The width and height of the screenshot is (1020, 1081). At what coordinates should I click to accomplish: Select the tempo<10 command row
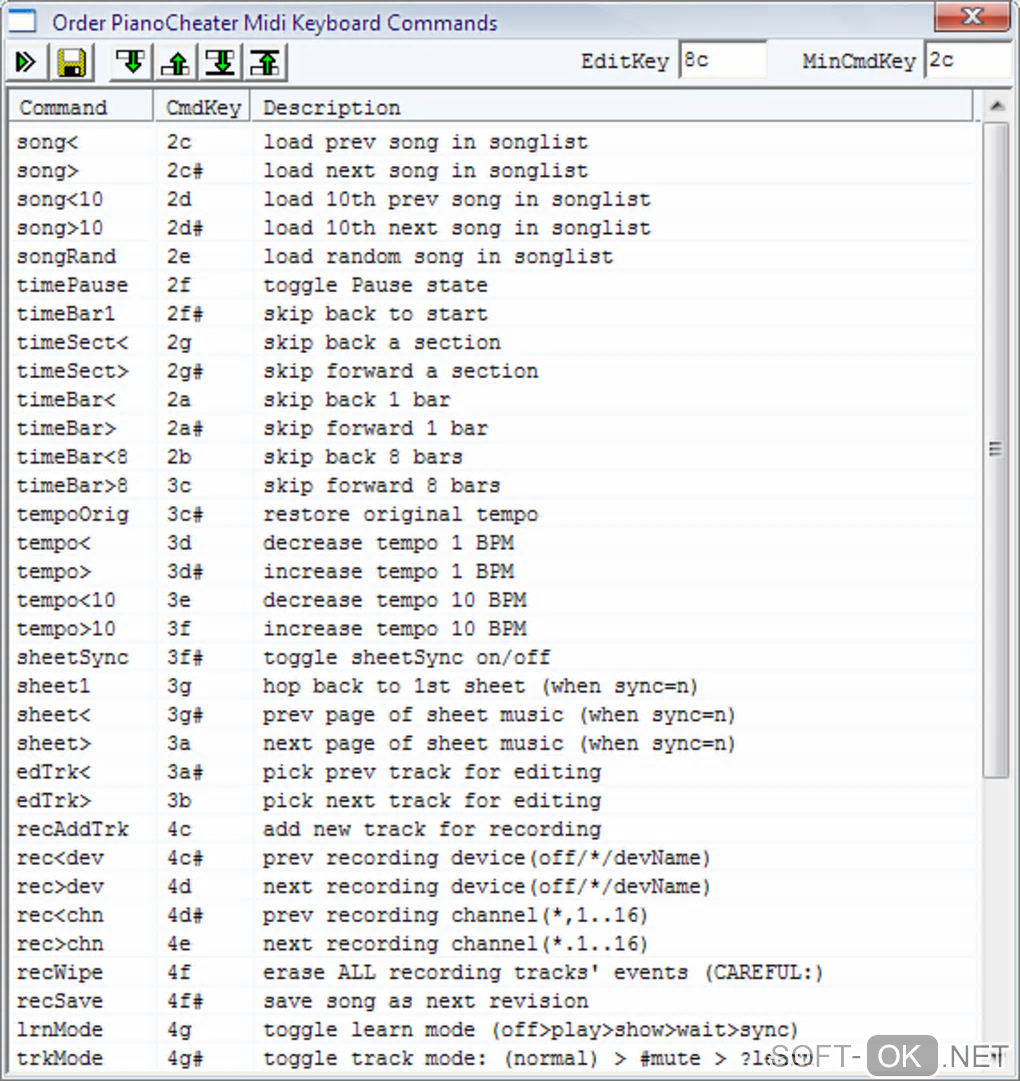(495, 600)
